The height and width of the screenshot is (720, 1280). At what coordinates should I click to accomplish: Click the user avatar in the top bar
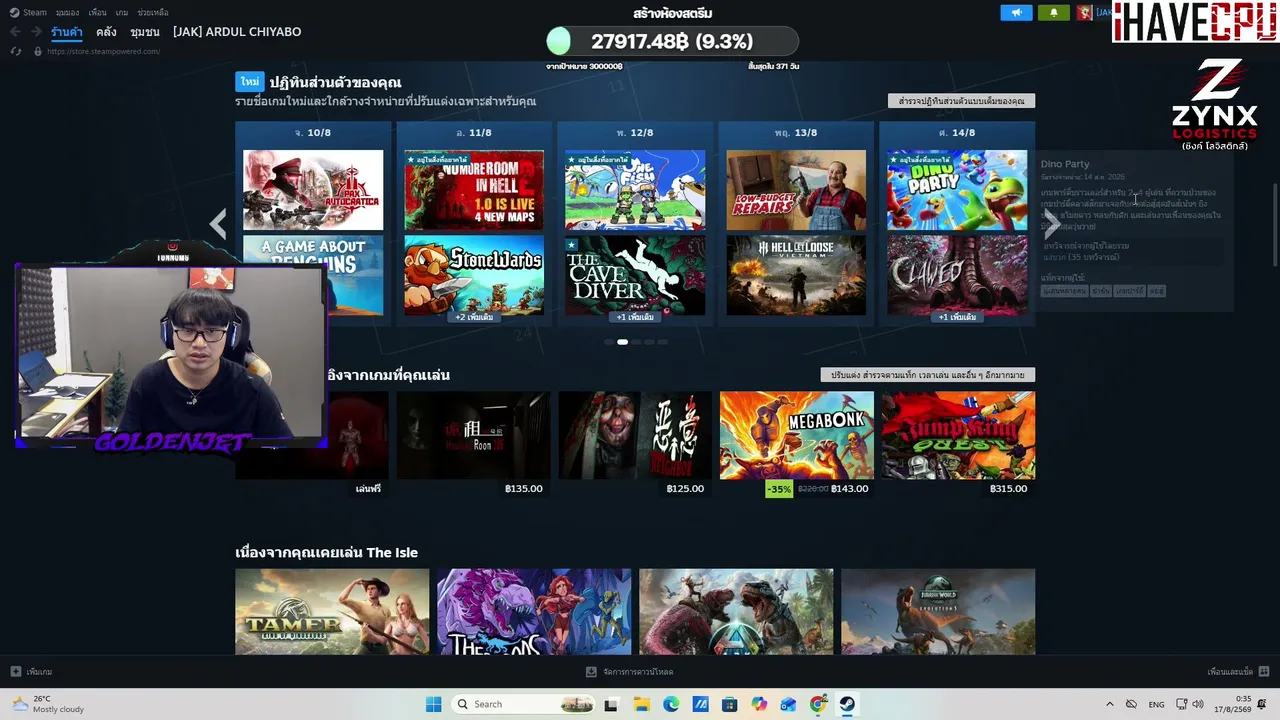pyautogui.click(x=1084, y=13)
